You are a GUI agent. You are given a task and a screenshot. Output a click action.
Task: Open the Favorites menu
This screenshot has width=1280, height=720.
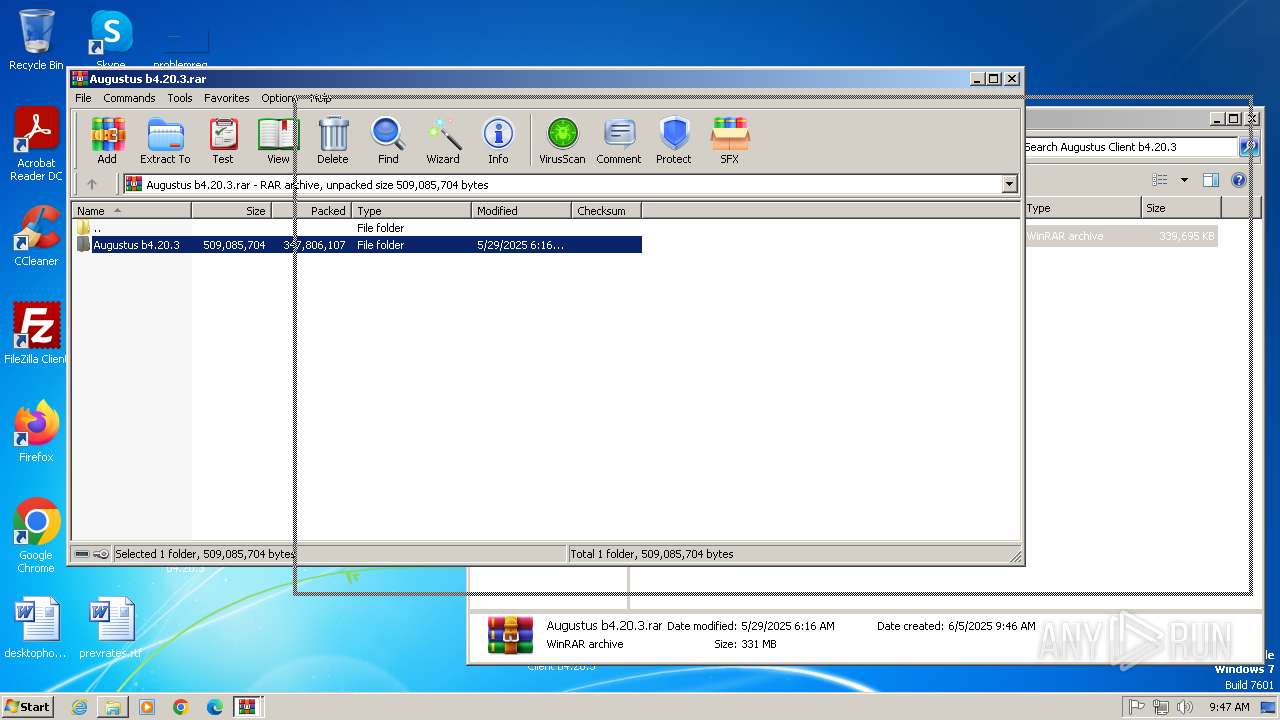point(227,98)
